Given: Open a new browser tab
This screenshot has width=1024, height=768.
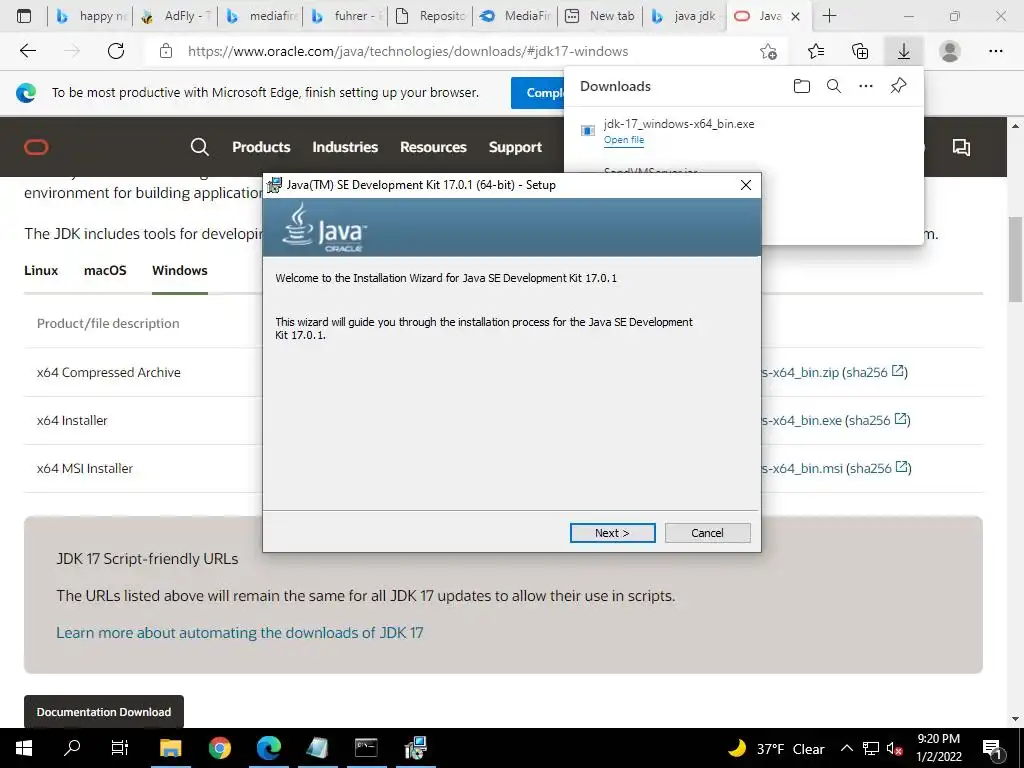Looking at the screenshot, I should (829, 16).
